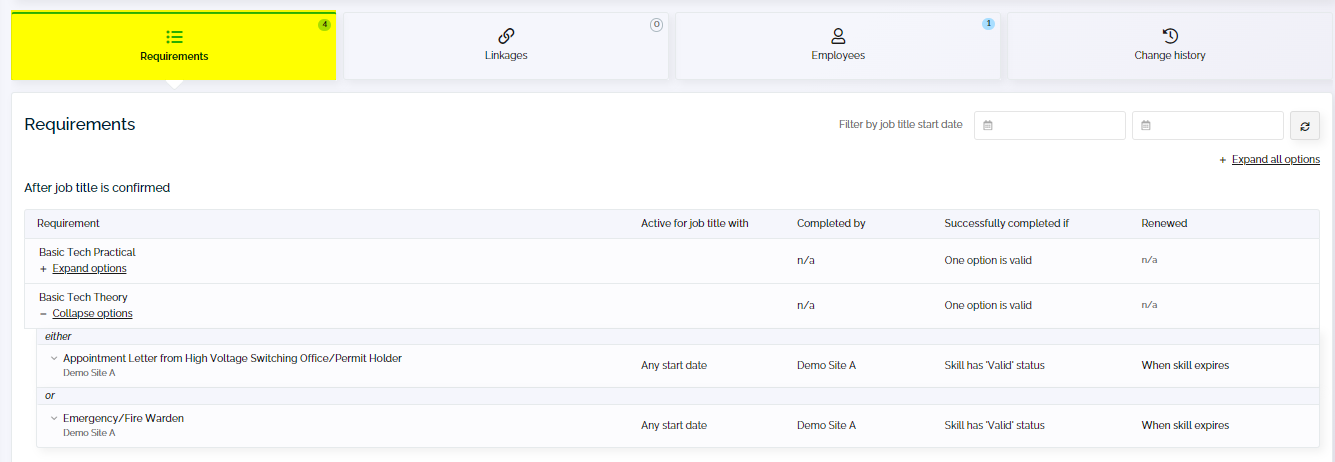
Task: Open the Change history tab
Action: tap(1170, 46)
